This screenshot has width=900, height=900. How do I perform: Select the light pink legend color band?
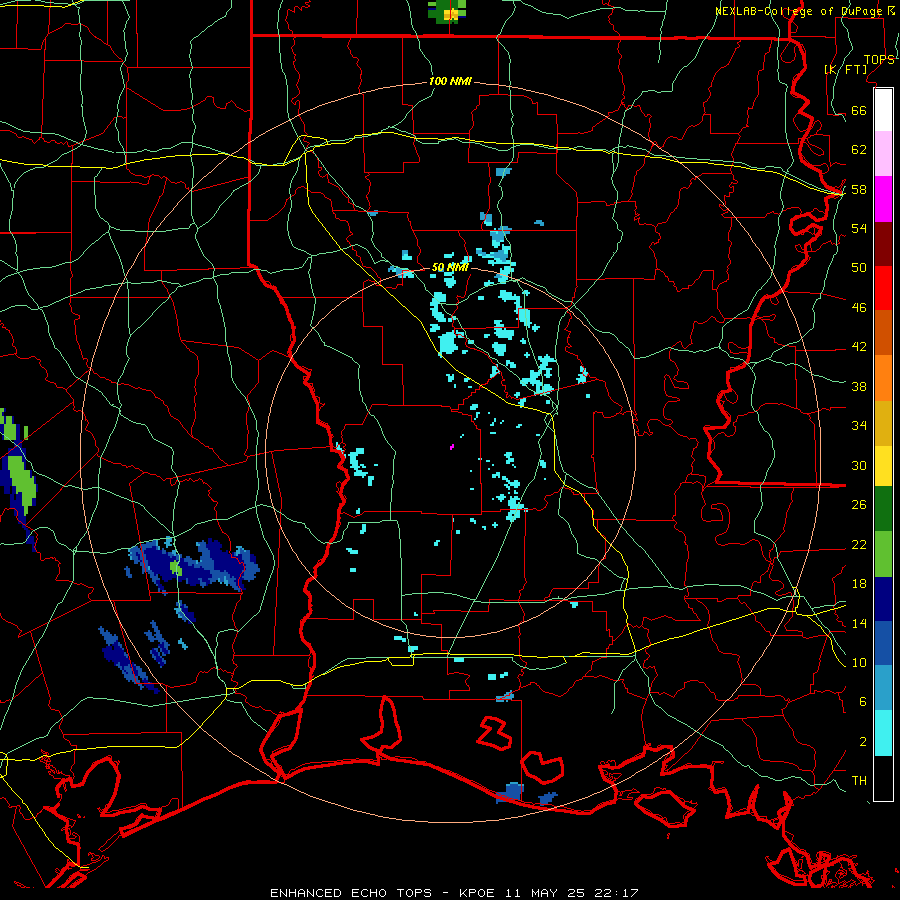[x=883, y=154]
